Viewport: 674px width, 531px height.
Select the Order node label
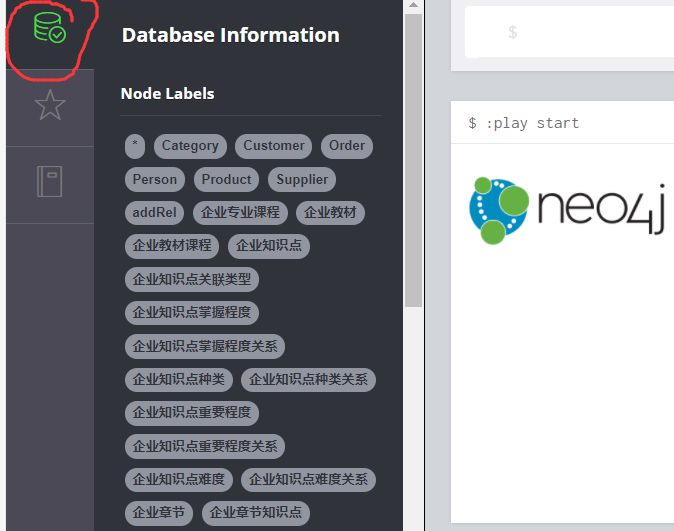pos(347,146)
